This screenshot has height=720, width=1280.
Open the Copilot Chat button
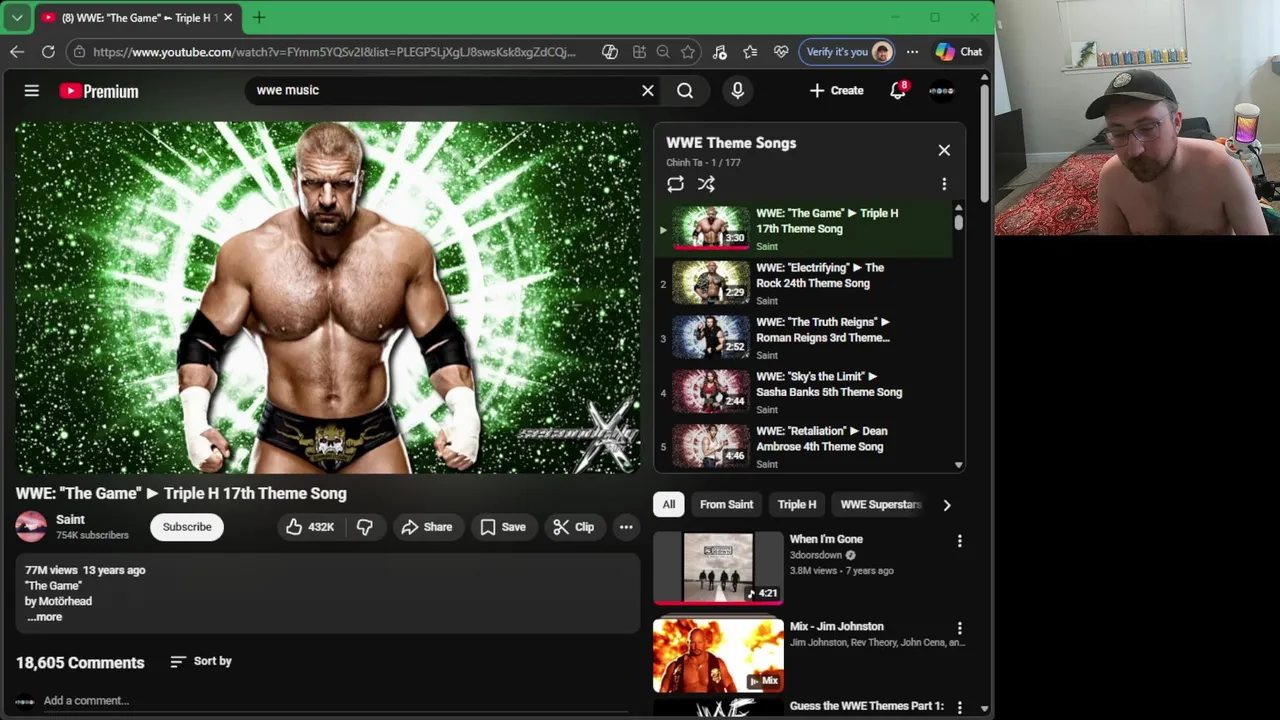pos(959,52)
